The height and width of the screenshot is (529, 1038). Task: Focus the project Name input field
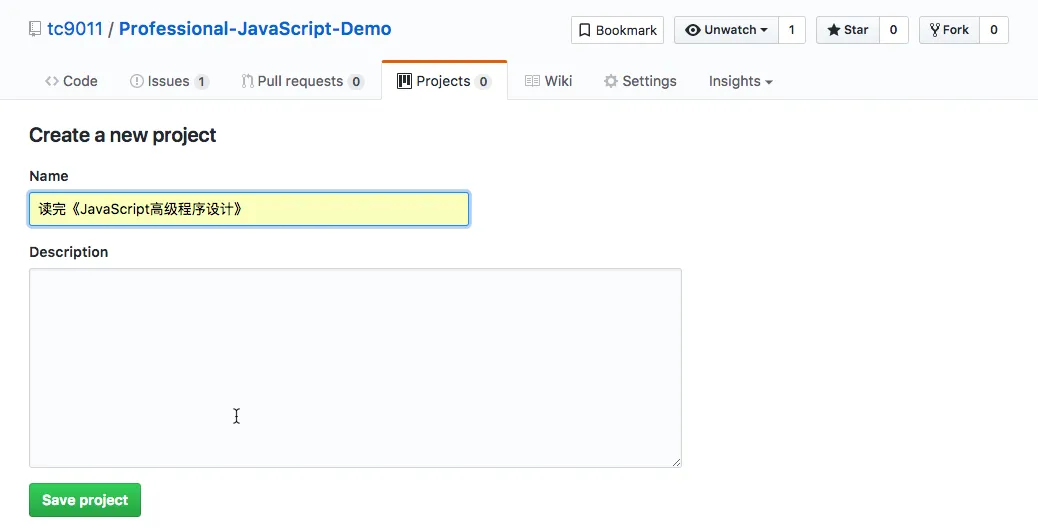click(x=249, y=209)
